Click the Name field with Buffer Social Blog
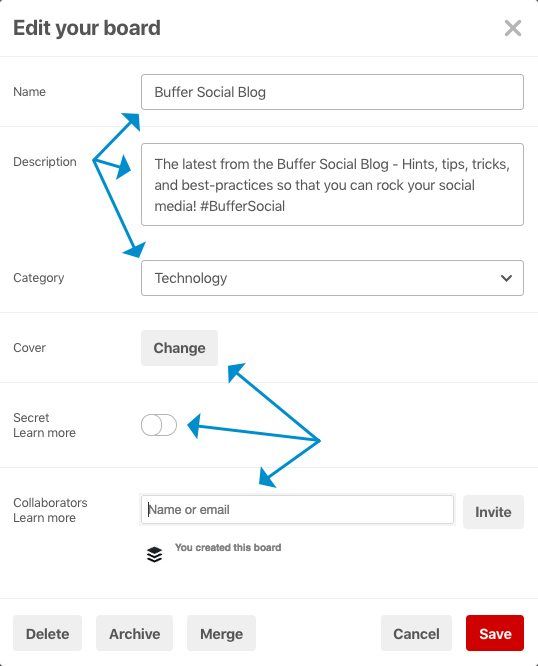This screenshot has height=666, width=538. tap(332, 92)
